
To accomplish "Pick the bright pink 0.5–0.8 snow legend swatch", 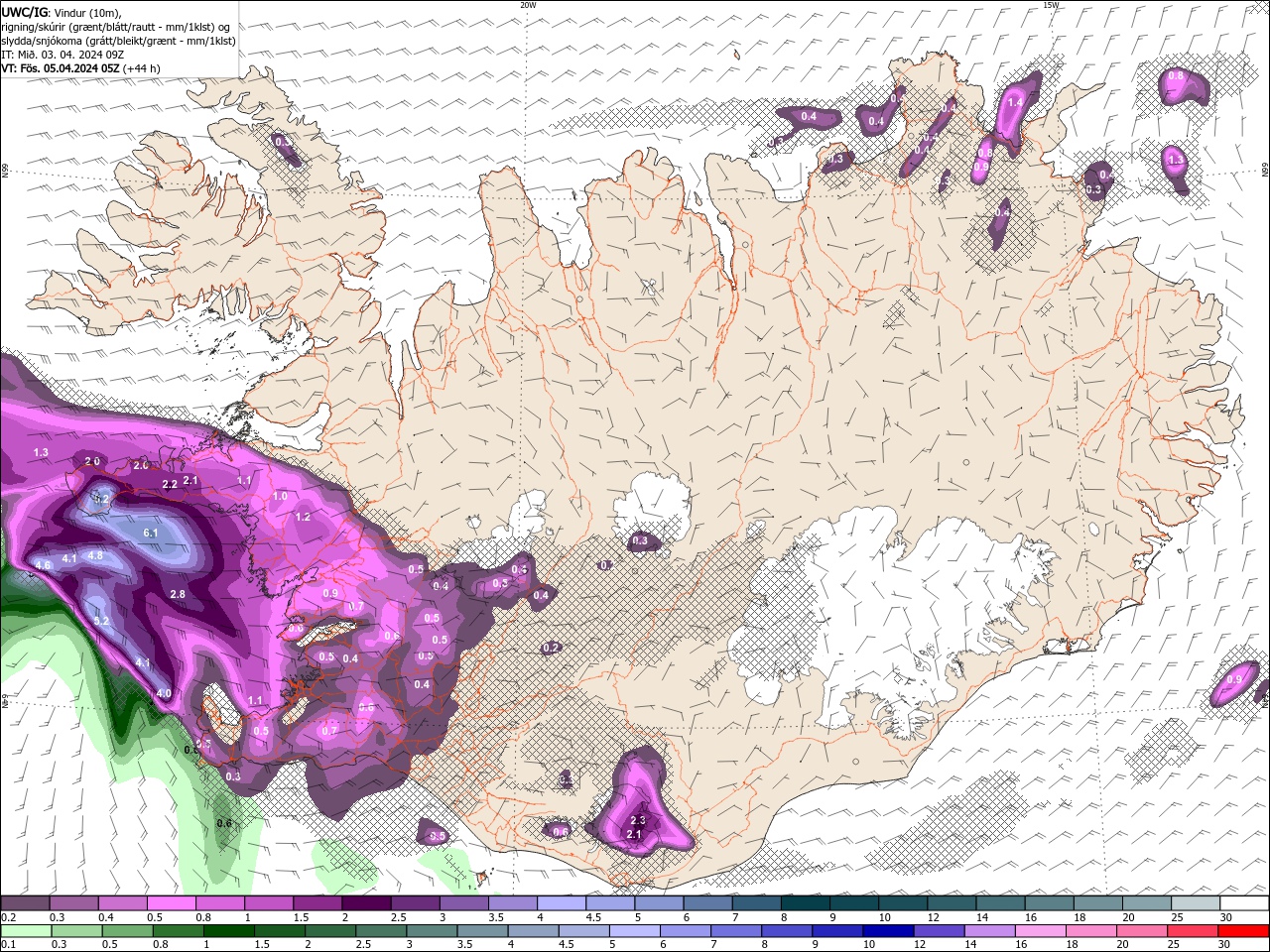I will point(171,903).
